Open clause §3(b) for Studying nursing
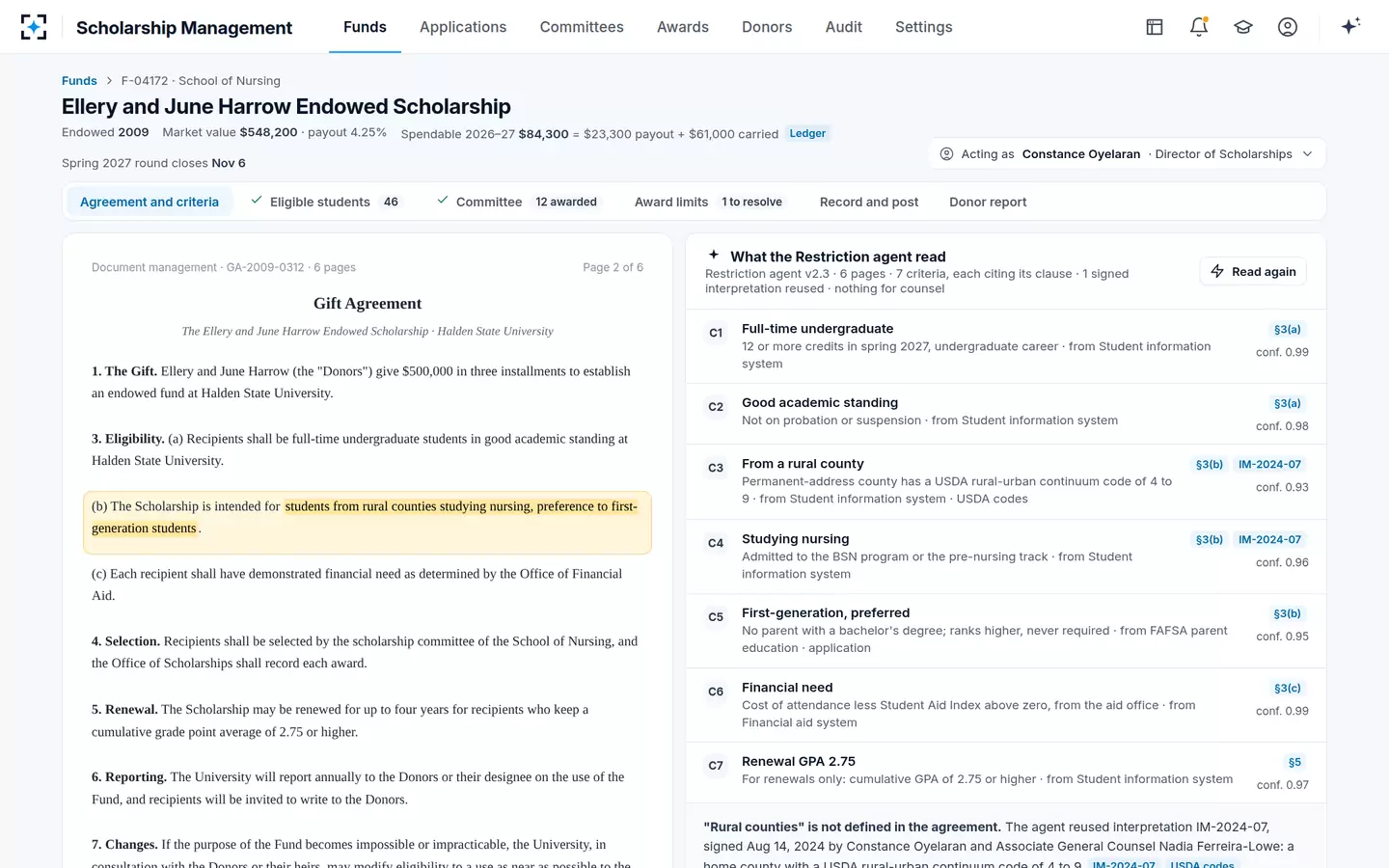The width and height of the screenshot is (1389, 868). pyautogui.click(x=1209, y=539)
